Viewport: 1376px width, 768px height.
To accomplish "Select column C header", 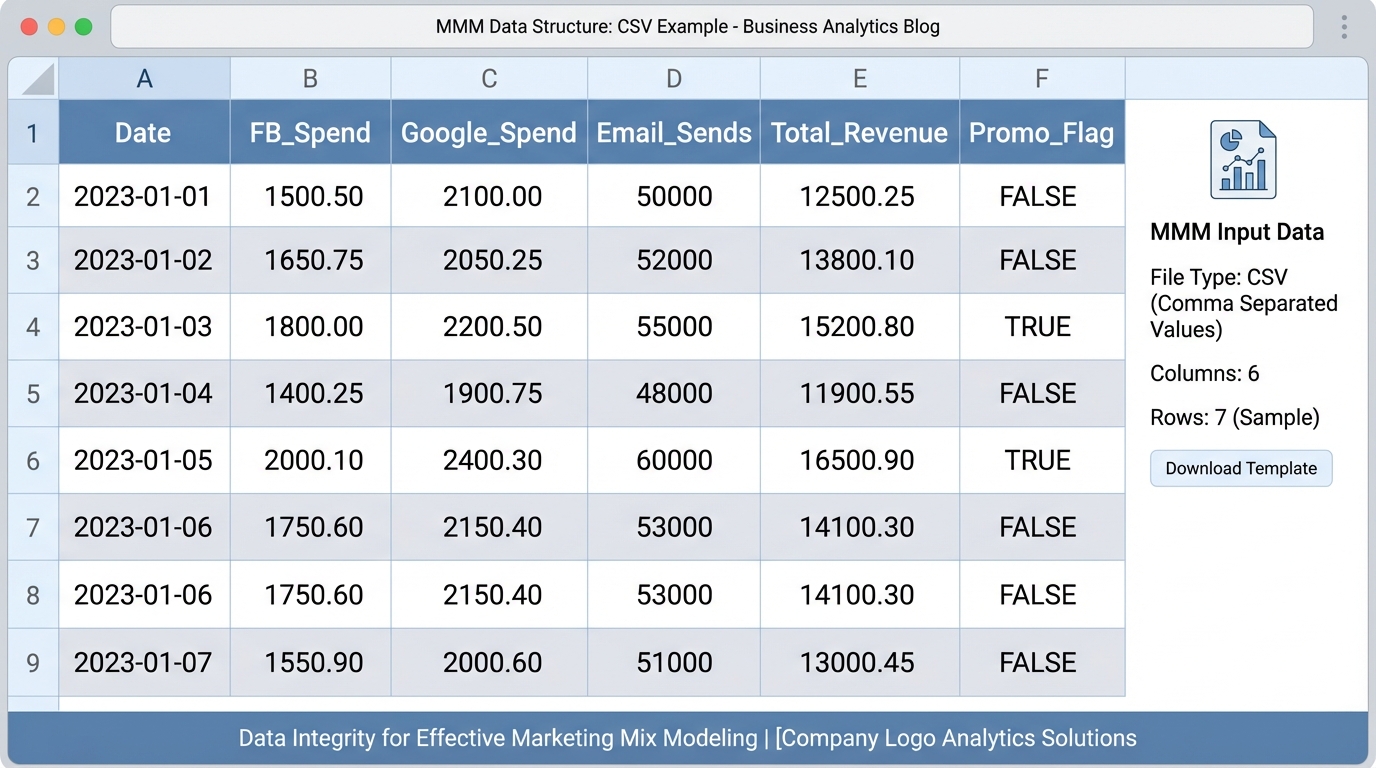I will click(x=488, y=79).
